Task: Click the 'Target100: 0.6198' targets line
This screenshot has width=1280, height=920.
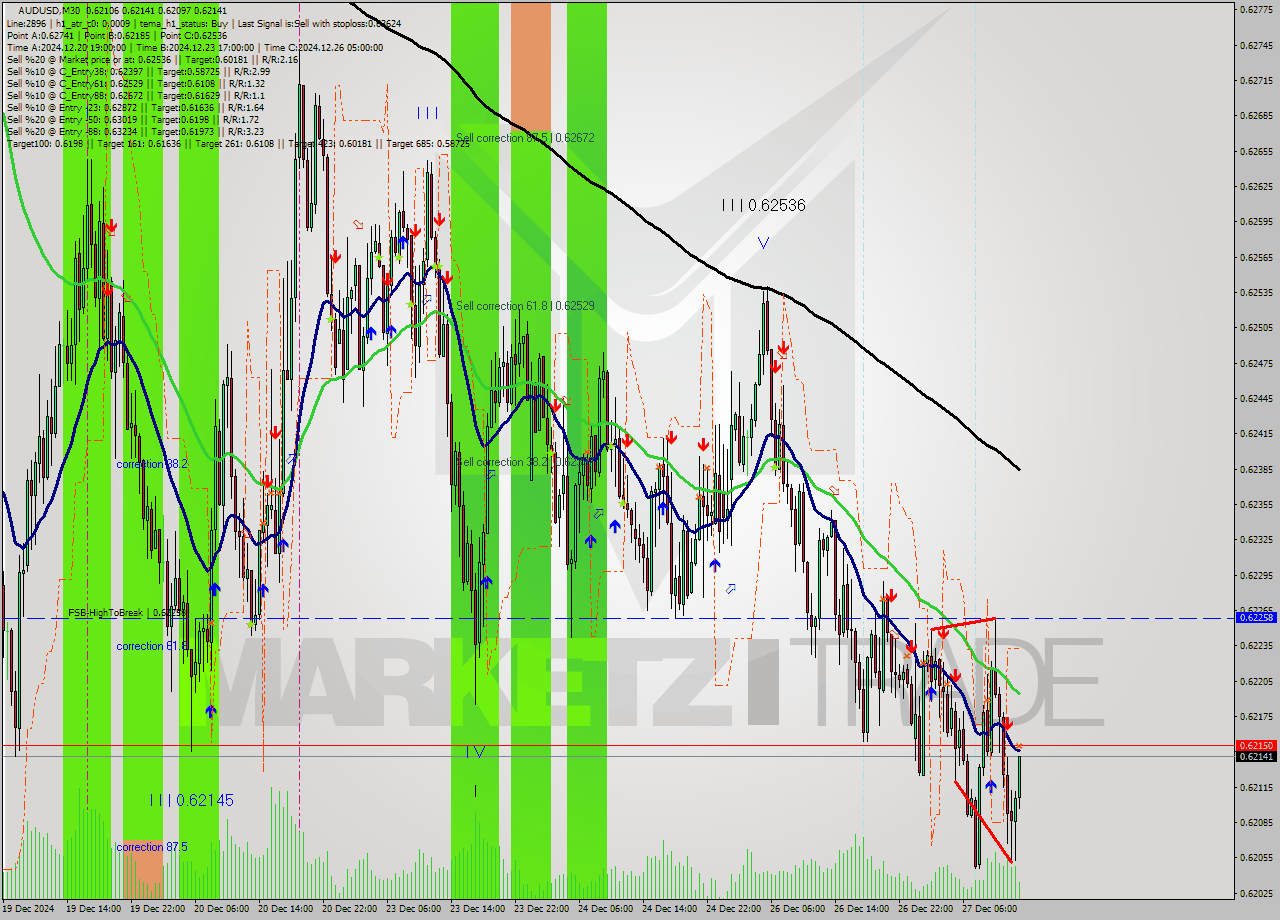Action: pos(238,143)
